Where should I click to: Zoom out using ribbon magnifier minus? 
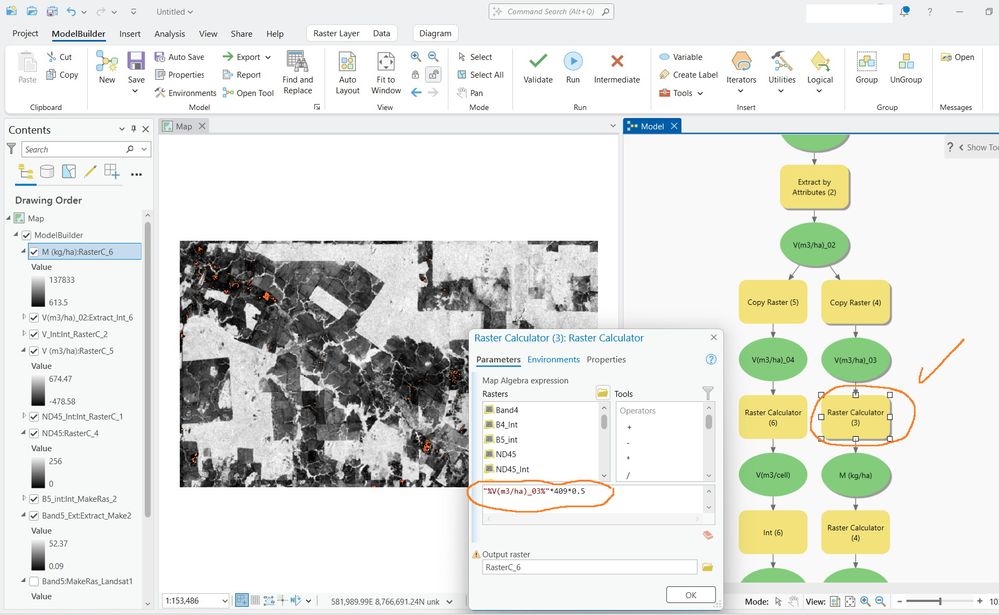433,57
